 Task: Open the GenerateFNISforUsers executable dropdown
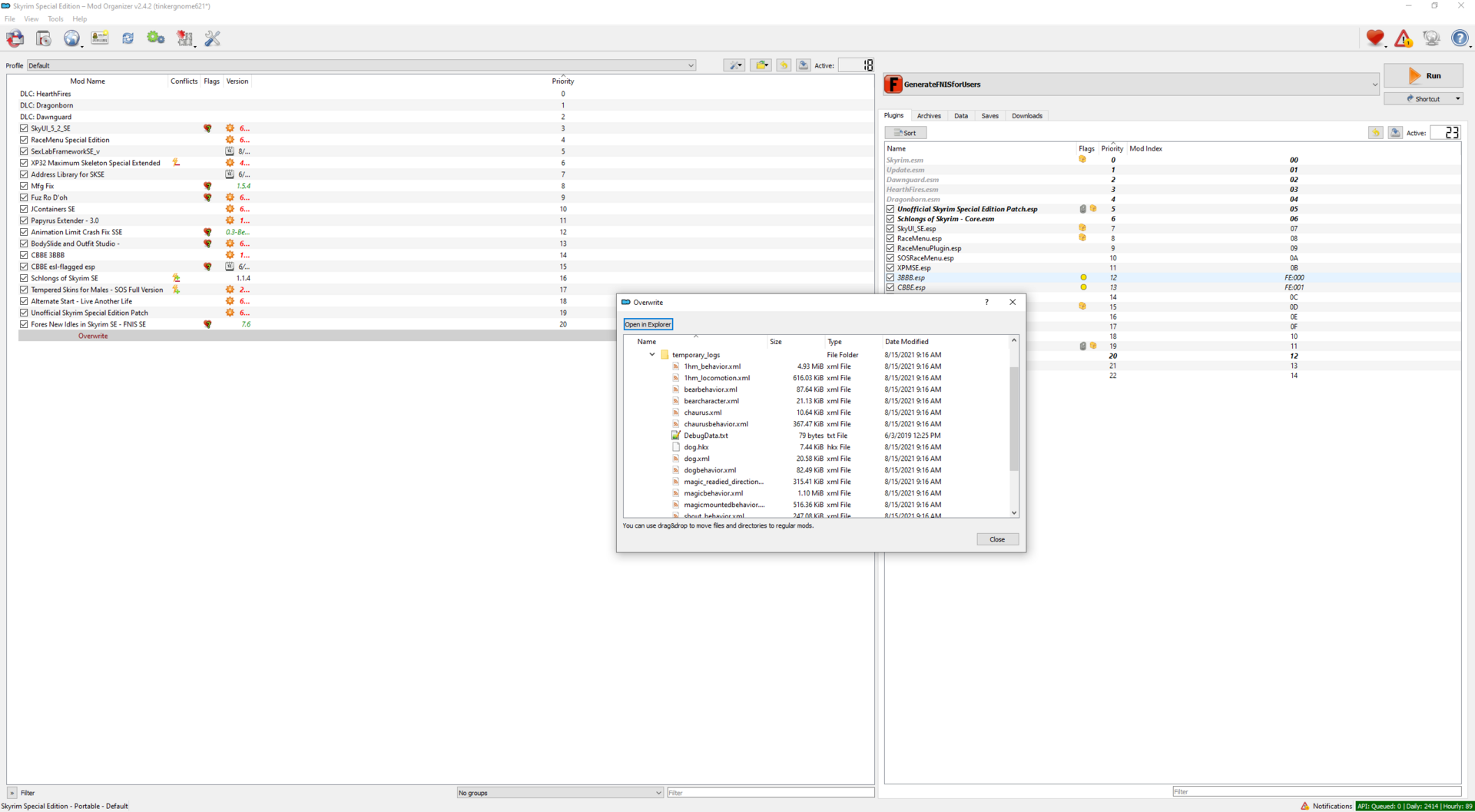tap(1131, 85)
